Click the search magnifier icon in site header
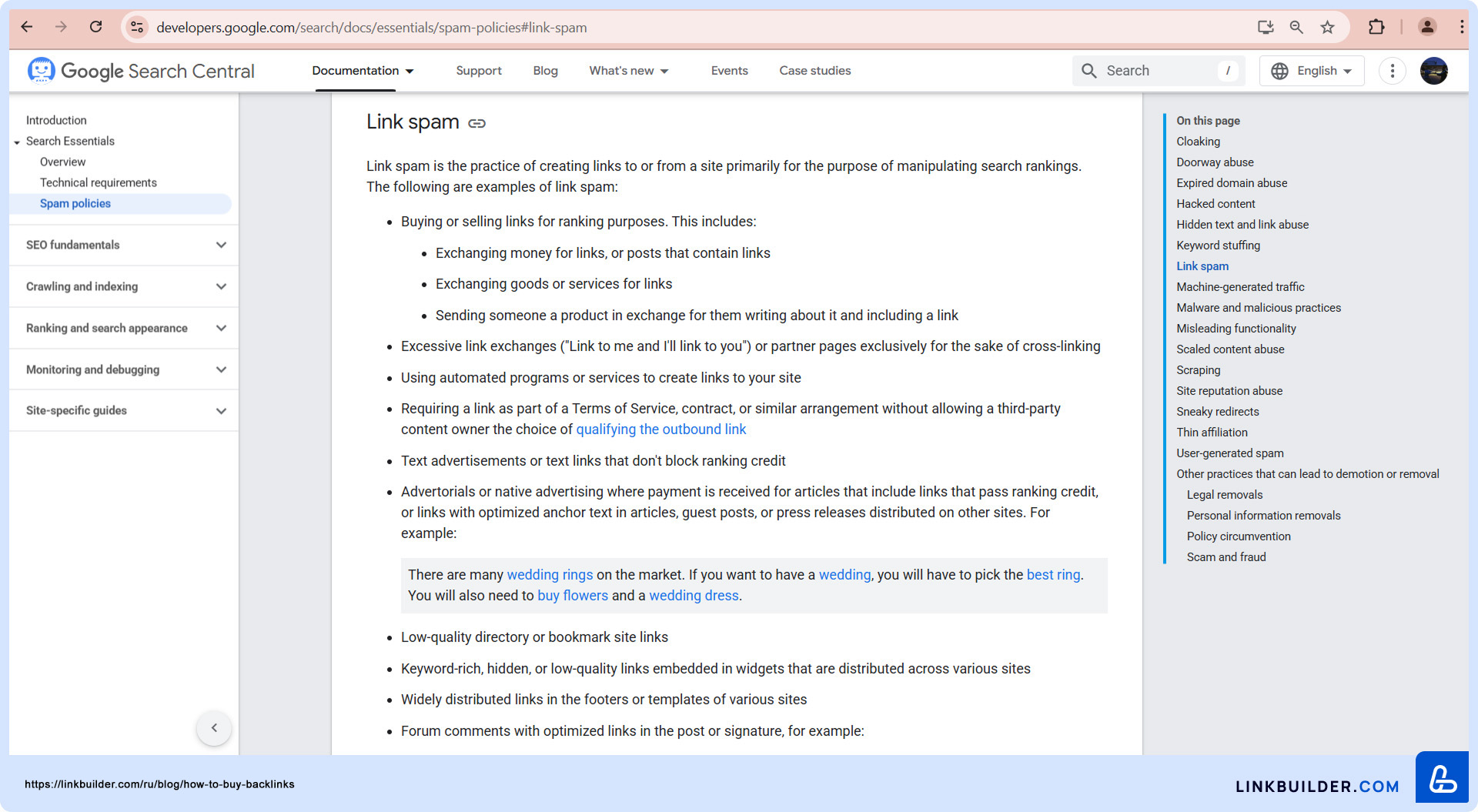The height and width of the screenshot is (812, 1478). pyautogui.click(x=1088, y=71)
